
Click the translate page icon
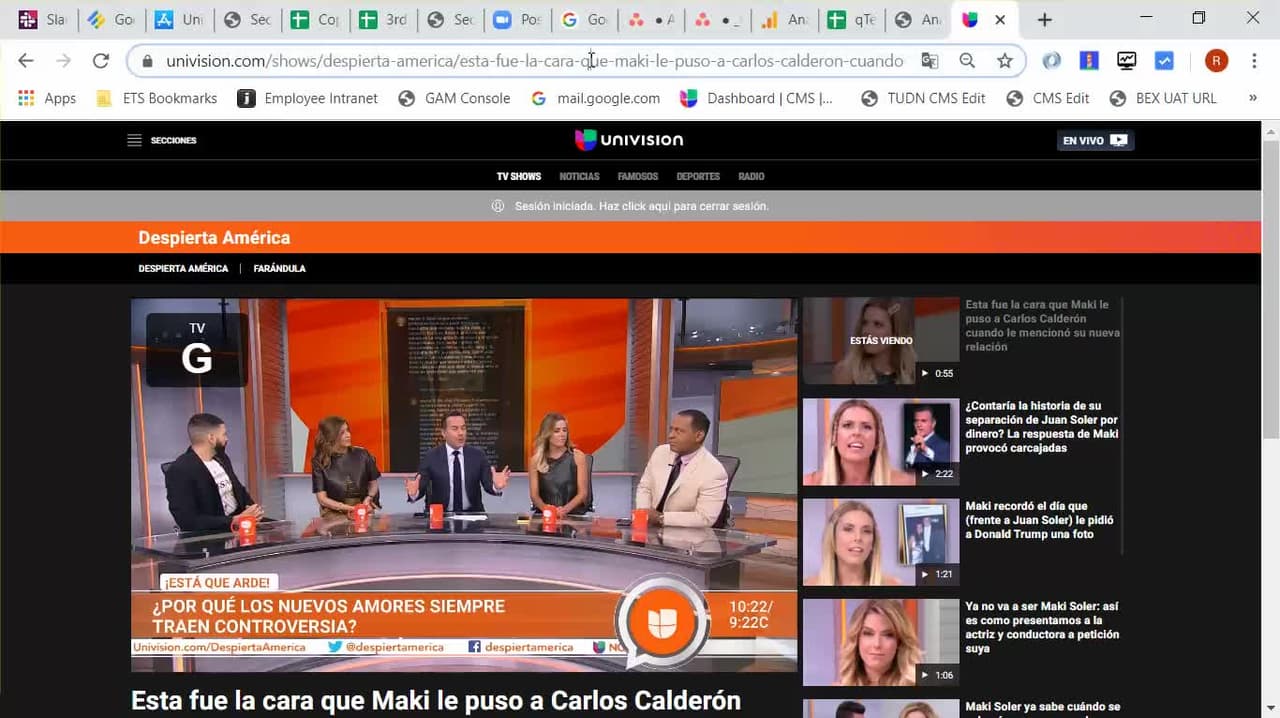click(930, 61)
